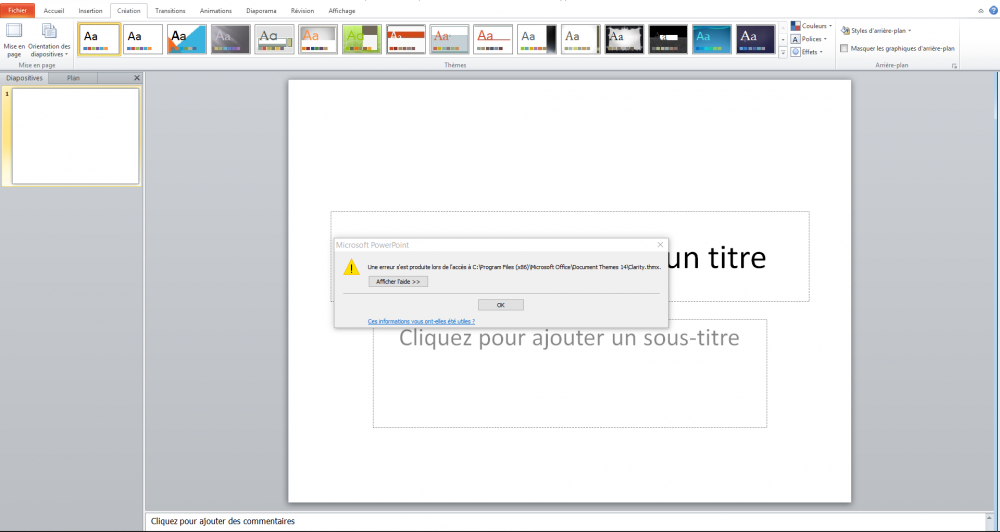Close the Diapositives pane with the X
The height and width of the screenshot is (532, 1000).
pyautogui.click(x=137, y=78)
